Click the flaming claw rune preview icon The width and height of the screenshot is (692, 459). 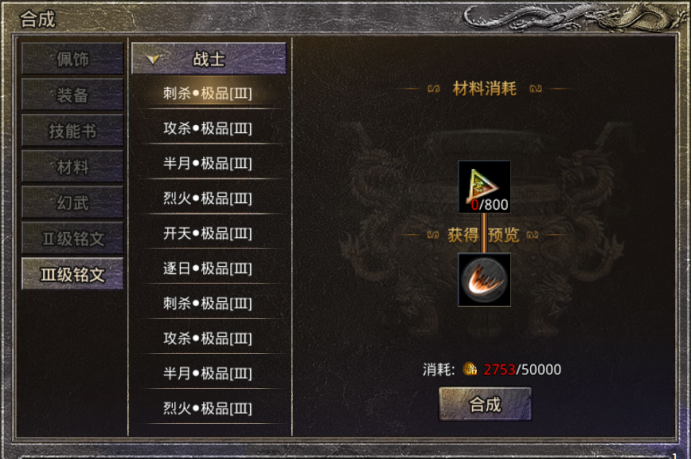point(484,279)
